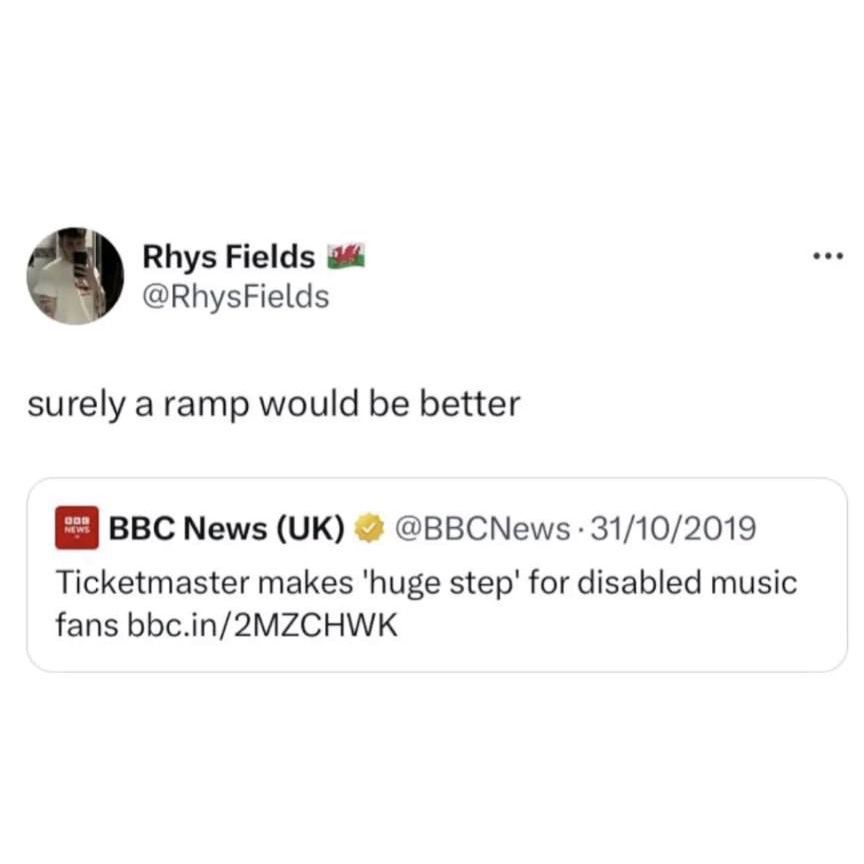Open the three-dot more options menu
Viewport: 864px width, 864px height.
pos(828,256)
